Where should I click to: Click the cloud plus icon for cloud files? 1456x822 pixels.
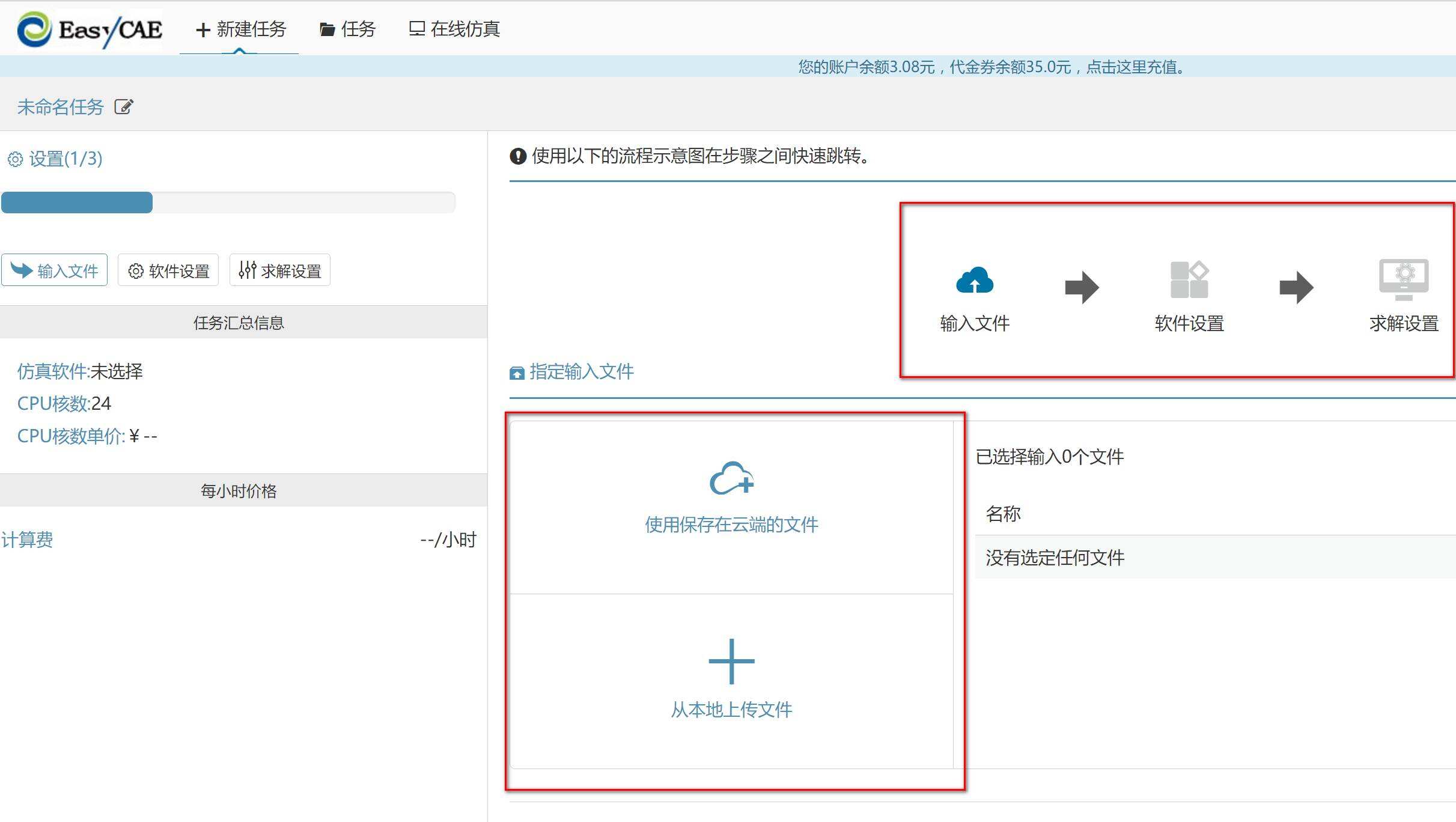731,478
